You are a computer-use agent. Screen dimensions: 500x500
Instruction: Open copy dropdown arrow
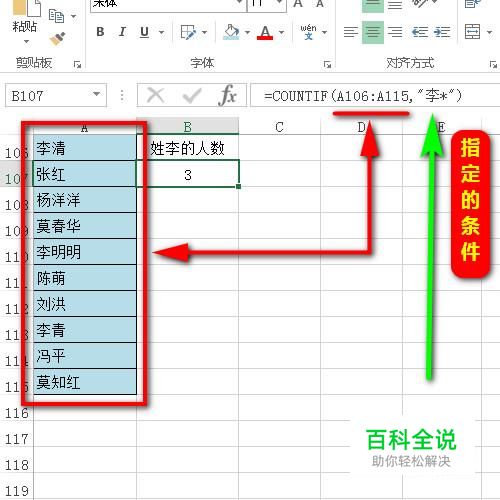pos(73,16)
